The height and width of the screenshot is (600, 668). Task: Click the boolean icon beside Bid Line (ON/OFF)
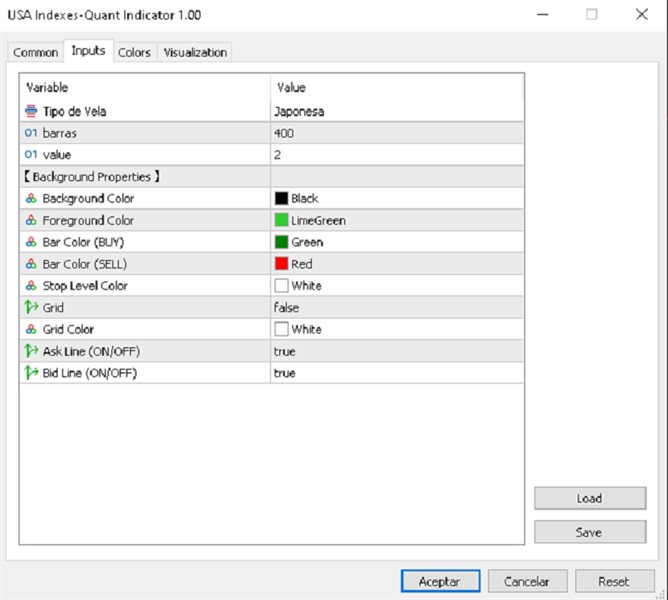click(x=31, y=373)
